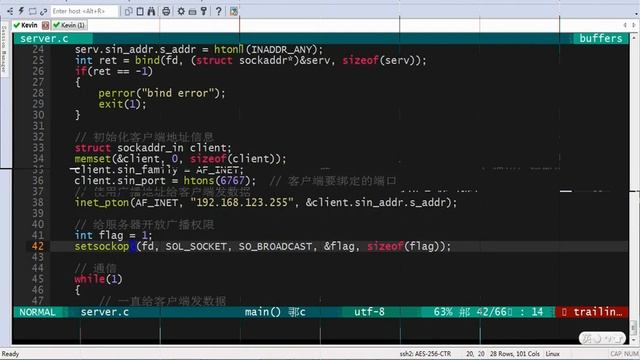The width and height of the screenshot is (640, 360).
Task: Switch to the Kevin (1) session tab
Action: [69, 25]
